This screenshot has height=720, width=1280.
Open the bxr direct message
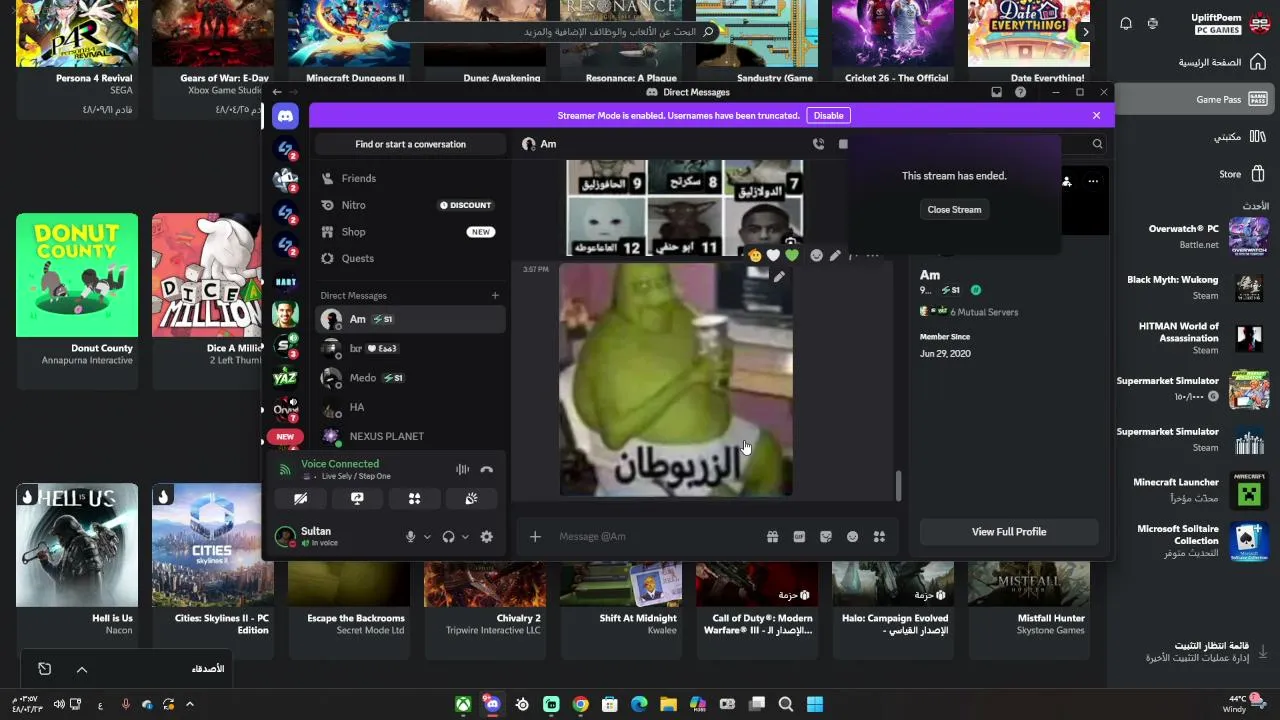coord(410,349)
